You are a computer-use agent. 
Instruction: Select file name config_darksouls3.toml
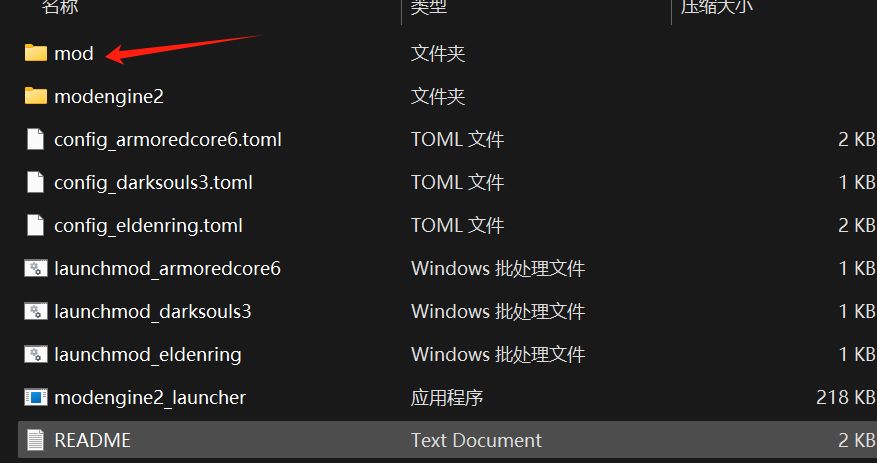tap(153, 183)
